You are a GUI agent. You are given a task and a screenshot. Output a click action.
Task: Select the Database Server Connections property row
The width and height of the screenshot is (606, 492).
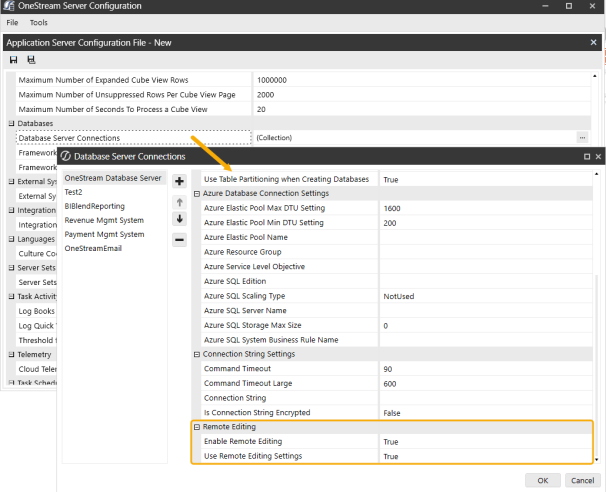pyautogui.click(x=134, y=138)
